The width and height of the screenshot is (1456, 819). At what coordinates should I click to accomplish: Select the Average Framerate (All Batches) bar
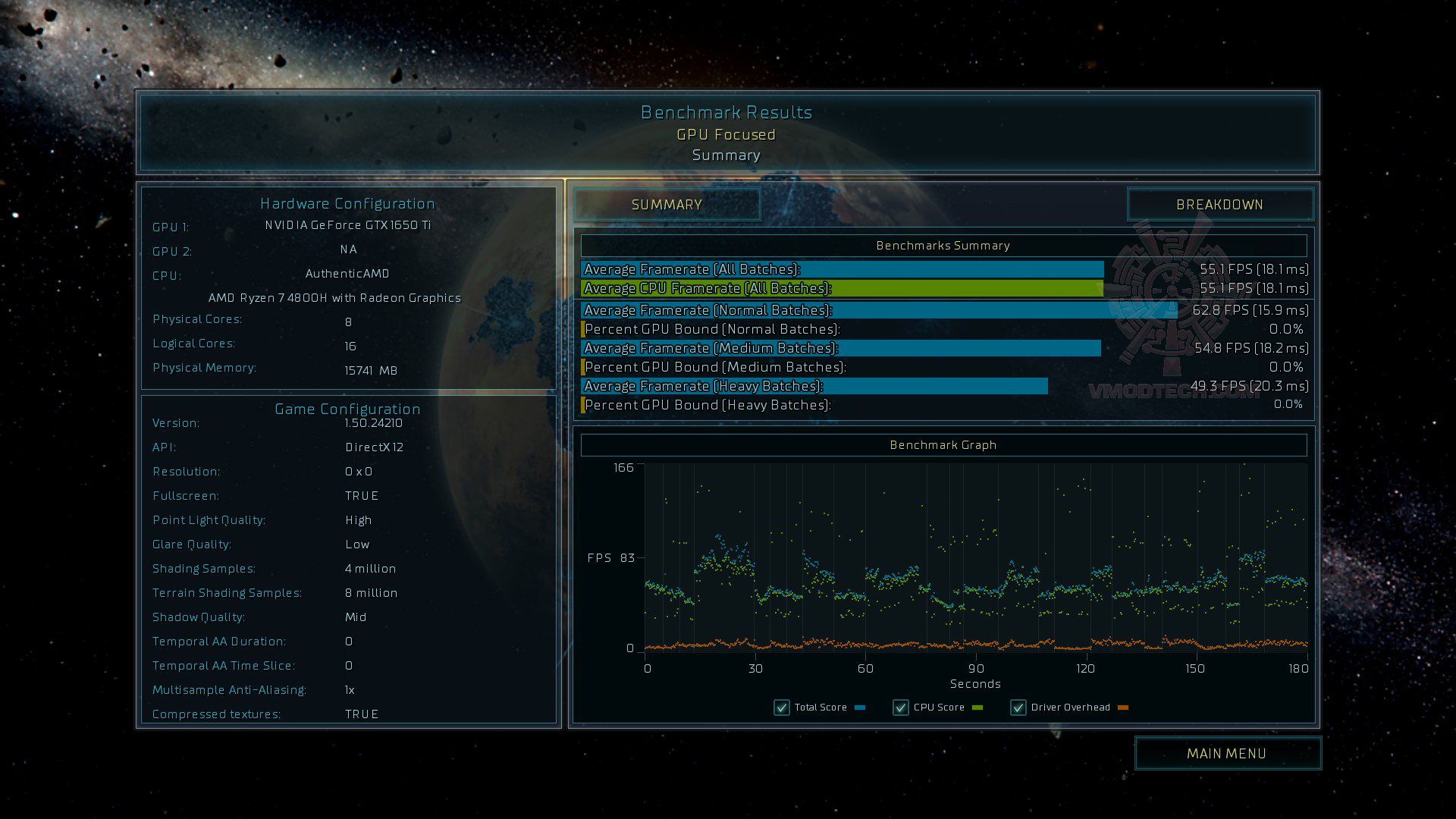842,269
